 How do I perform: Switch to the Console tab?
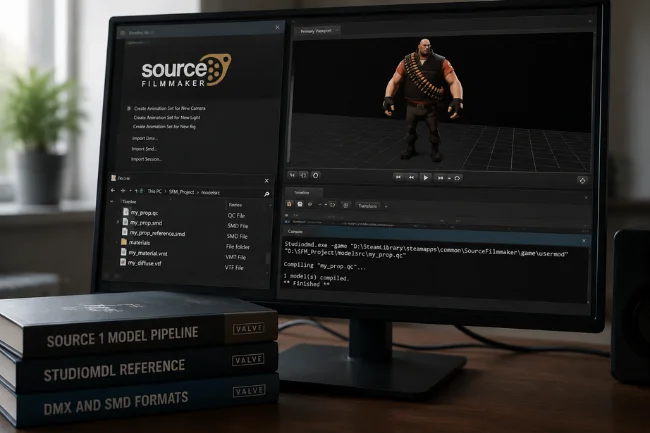[x=295, y=232]
